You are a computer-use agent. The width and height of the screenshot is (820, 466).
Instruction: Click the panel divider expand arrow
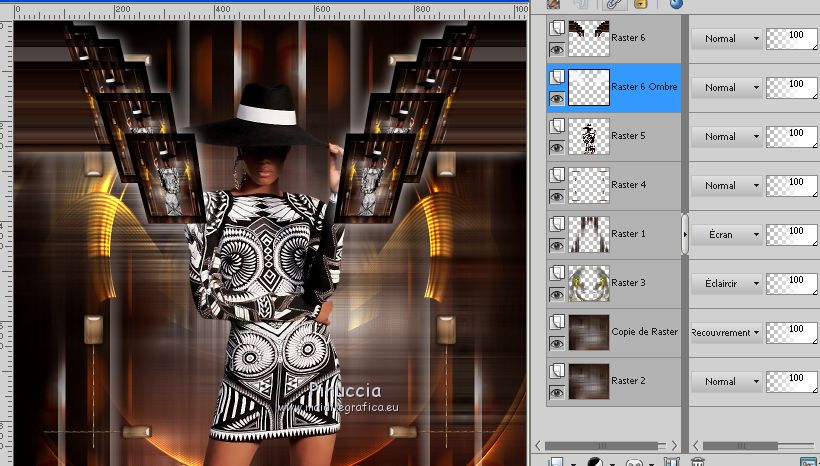coord(685,234)
